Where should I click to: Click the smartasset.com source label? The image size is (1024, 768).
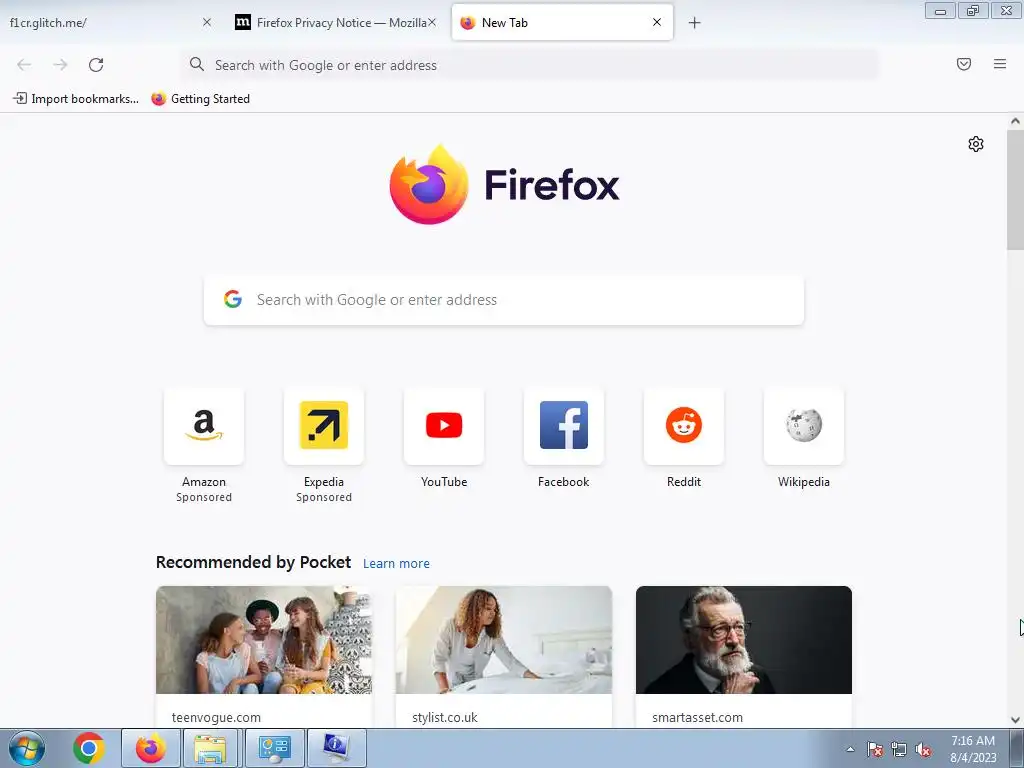pos(697,717)
